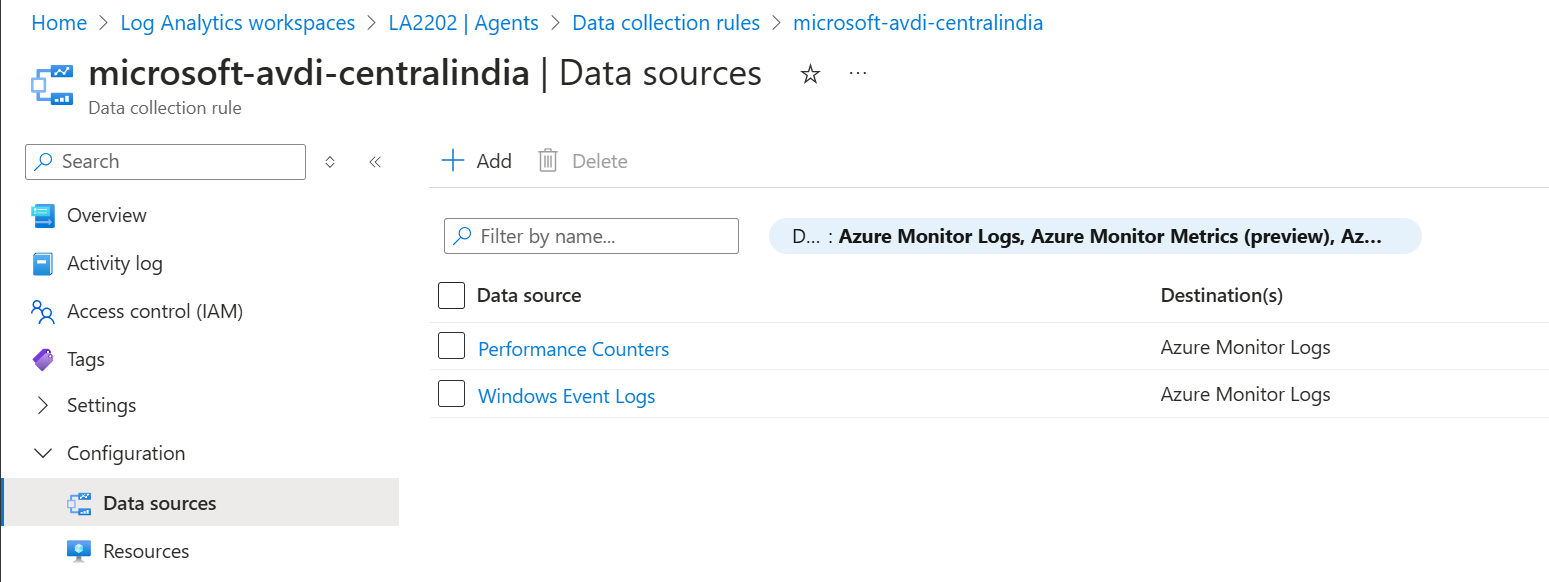Open the Destination filter pill

pyautogui.click(x=1094, y=237)
